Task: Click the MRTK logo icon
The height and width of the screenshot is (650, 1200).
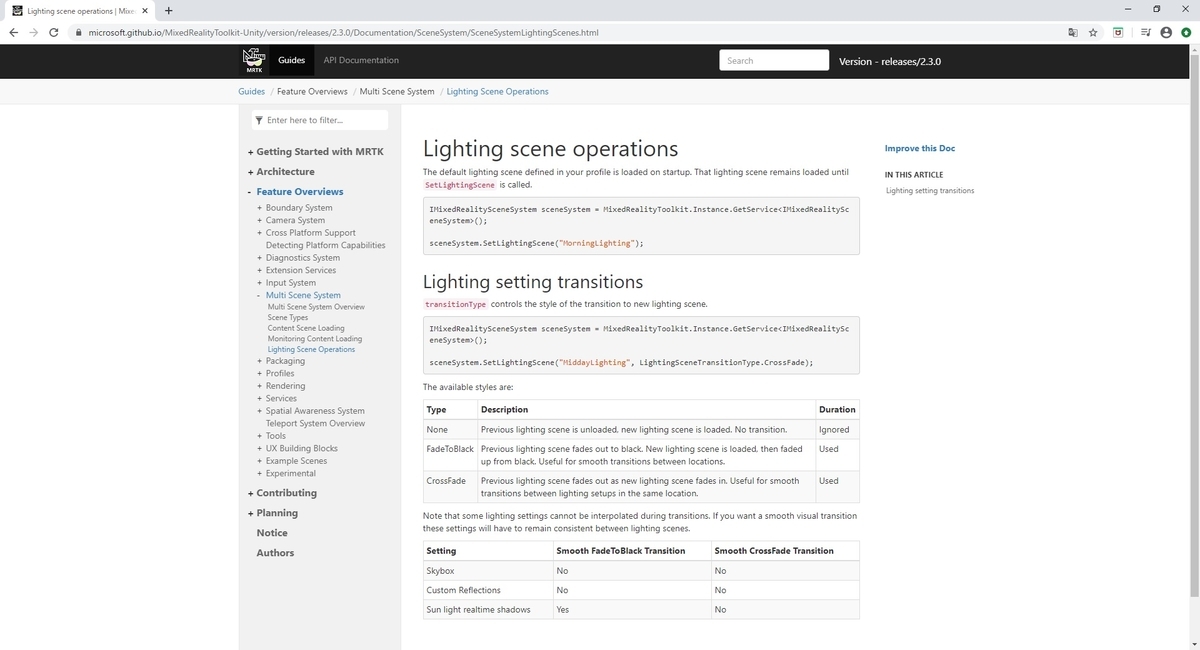Action: click(x=254, y=60)
